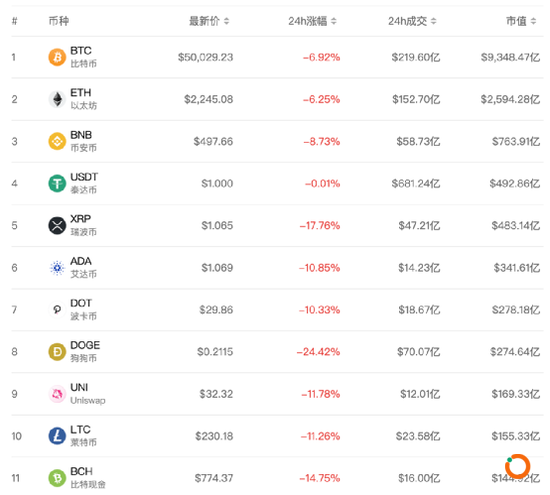This screenshot has width=550, height=495.
Task: Click the Ethereum ETH diamond icon
Action: pyautogui.click(x=57, y=99)
